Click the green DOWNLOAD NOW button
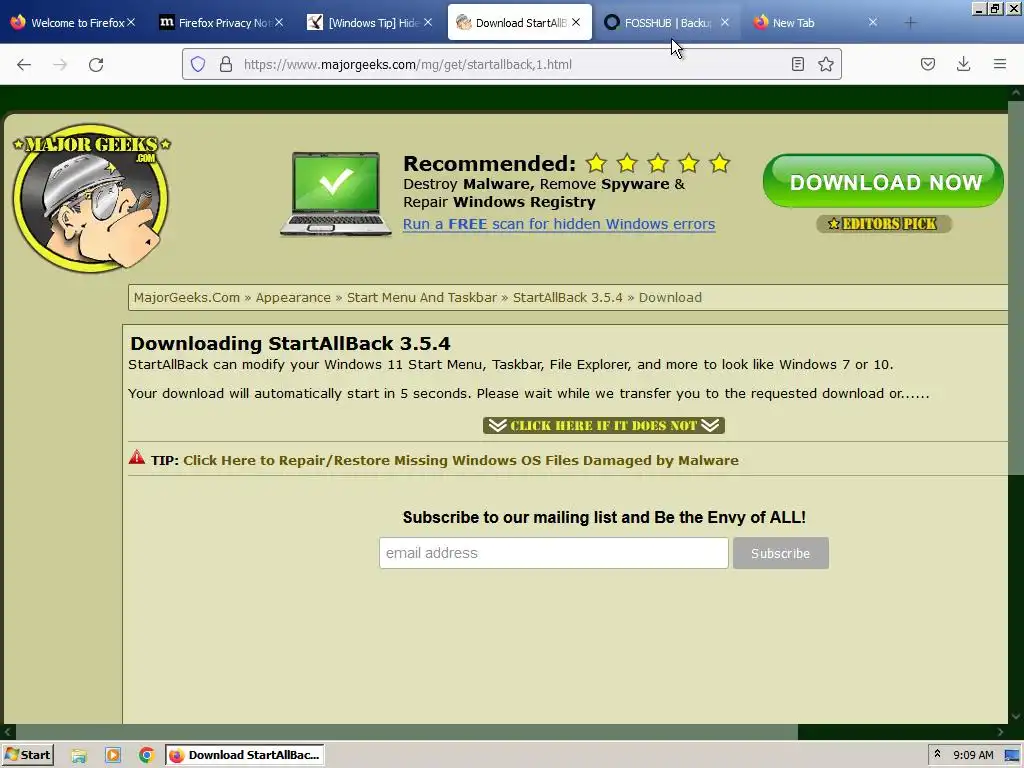The image size is (1024, 768). pyautogui.click(x=883, y=181)
